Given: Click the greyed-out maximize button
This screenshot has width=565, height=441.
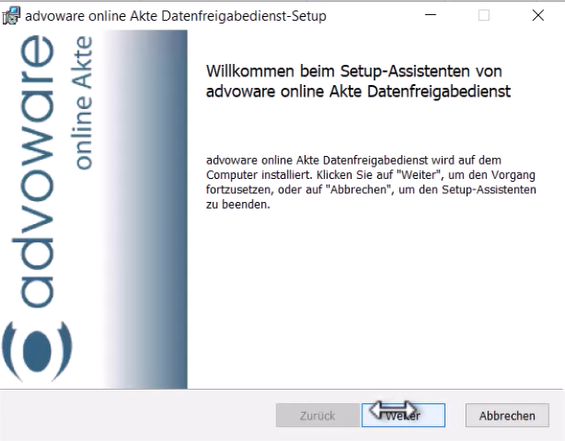Looking at the screenshot, I should click(x=484, y=15).
